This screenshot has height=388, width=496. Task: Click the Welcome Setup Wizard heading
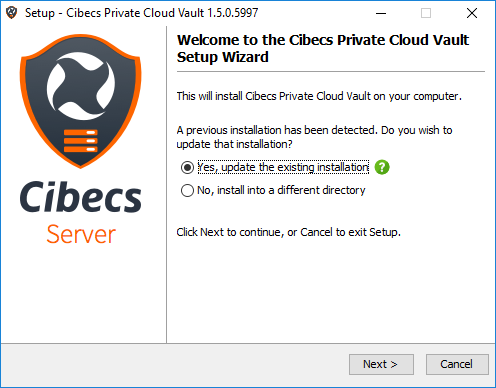323,48
